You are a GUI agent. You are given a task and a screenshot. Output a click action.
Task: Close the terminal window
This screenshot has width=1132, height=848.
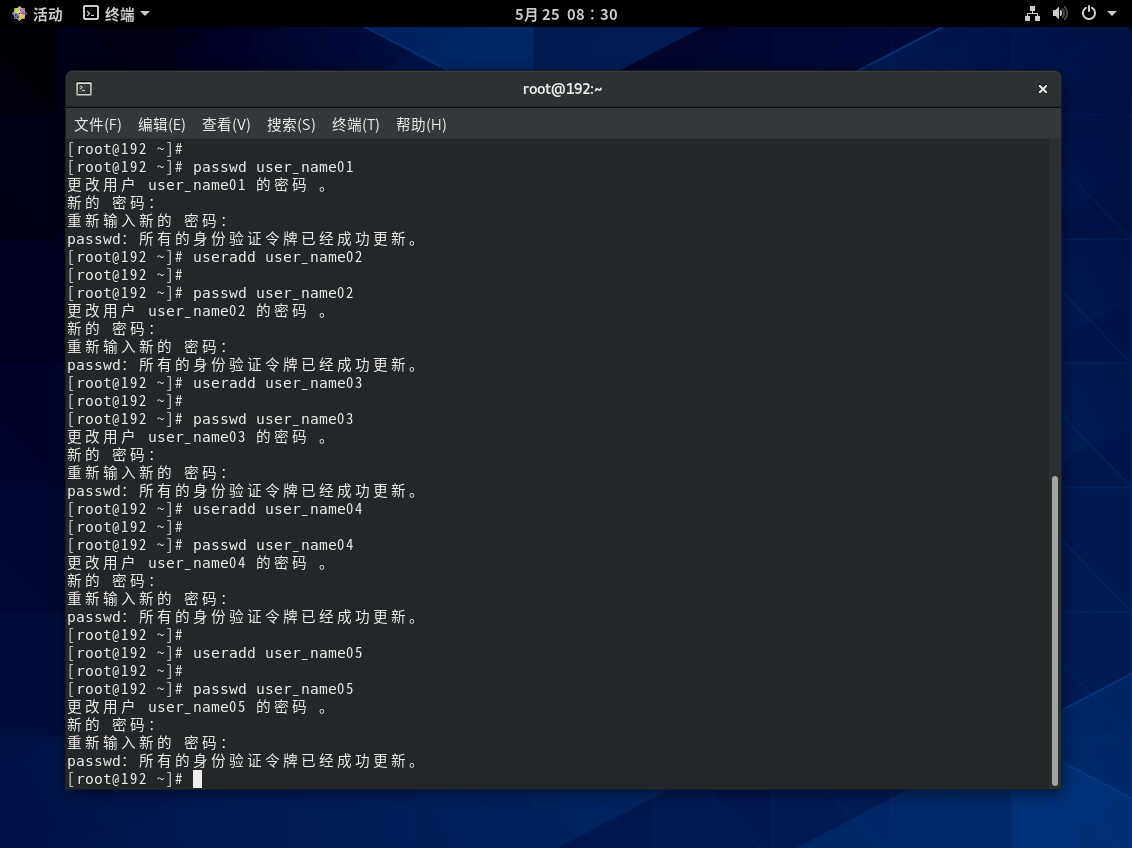[1042, 89]
